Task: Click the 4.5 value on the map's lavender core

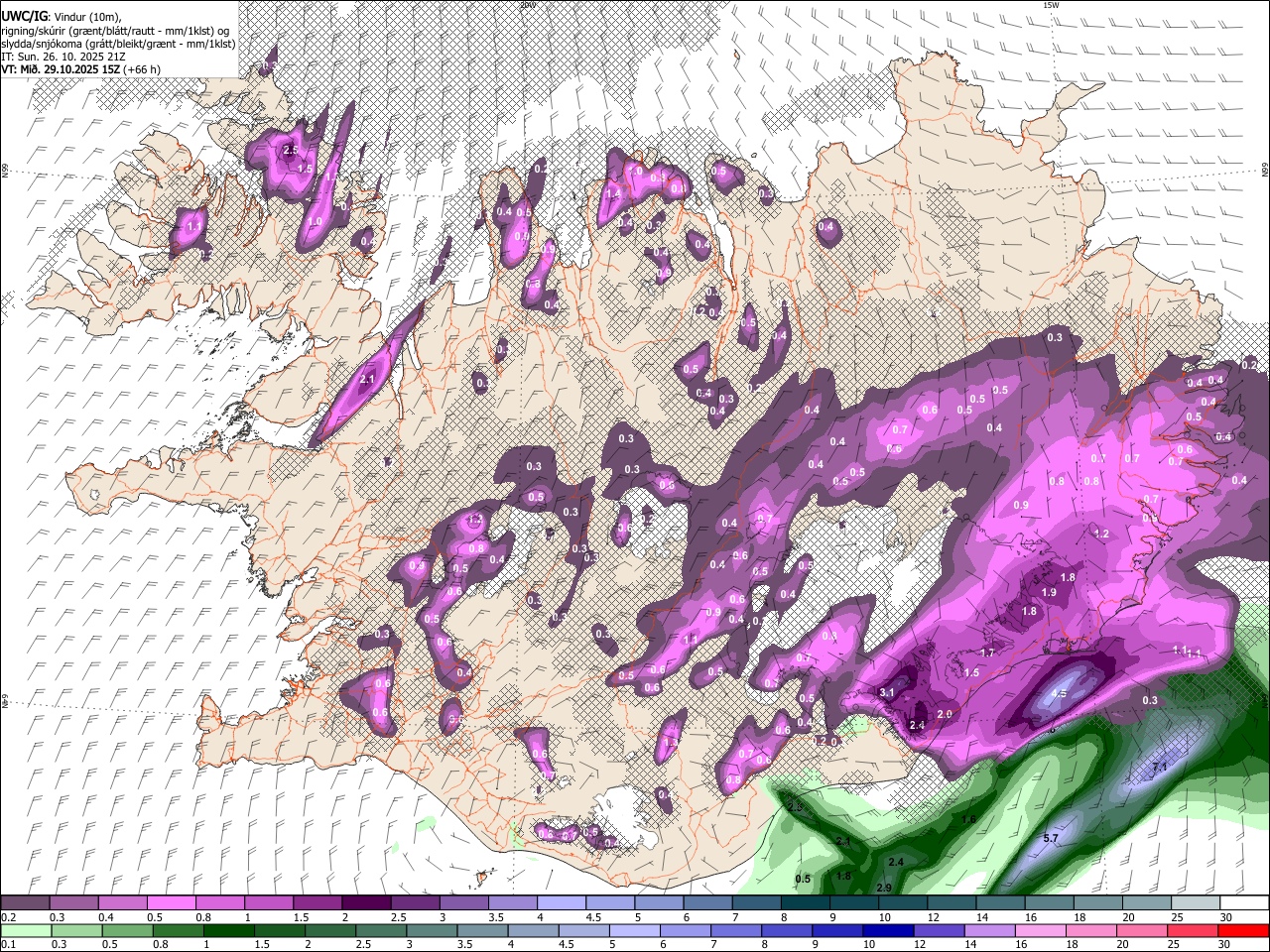Action: click(1059, 694)
